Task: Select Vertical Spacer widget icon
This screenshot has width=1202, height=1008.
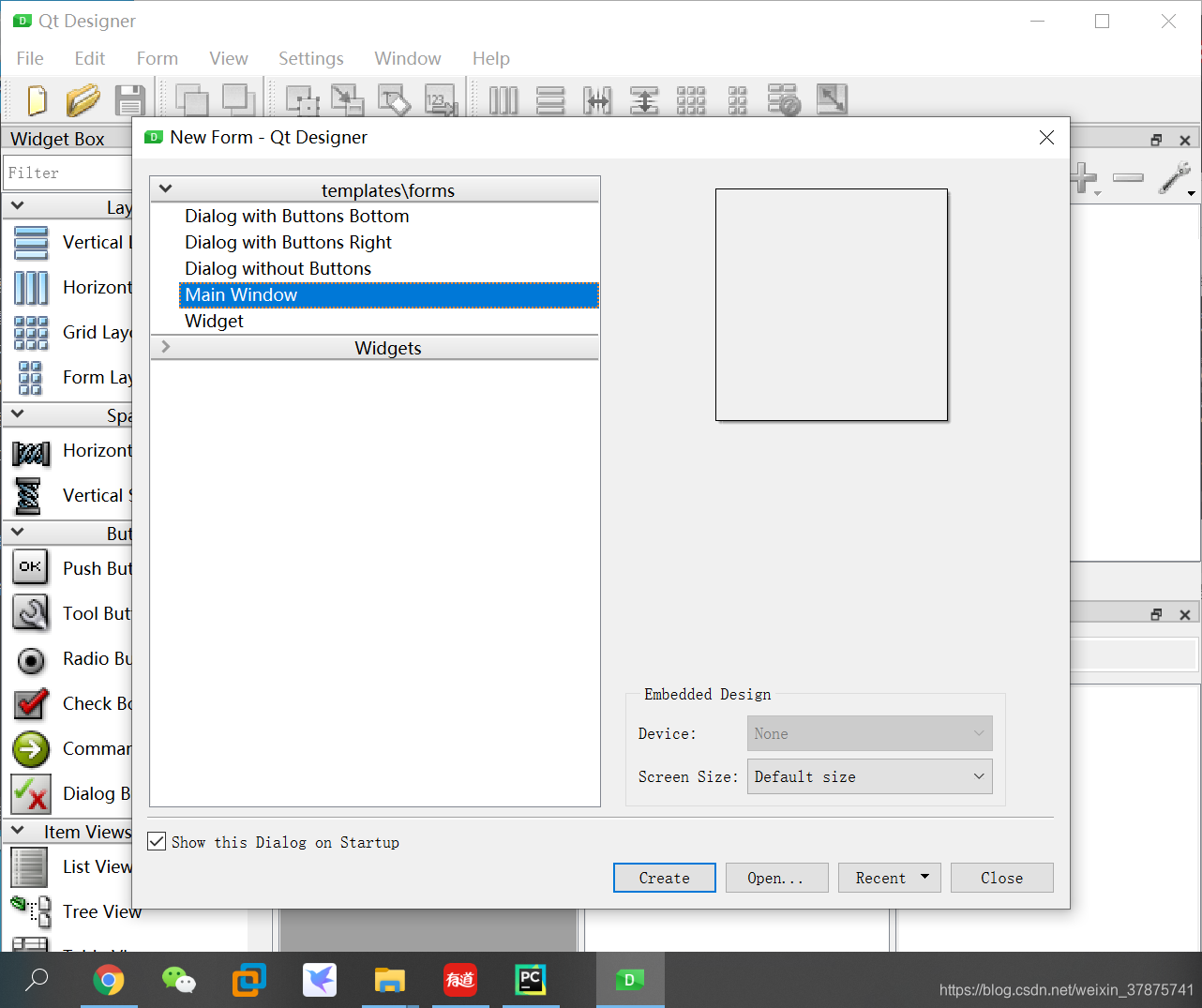Action: pos(29,496)
